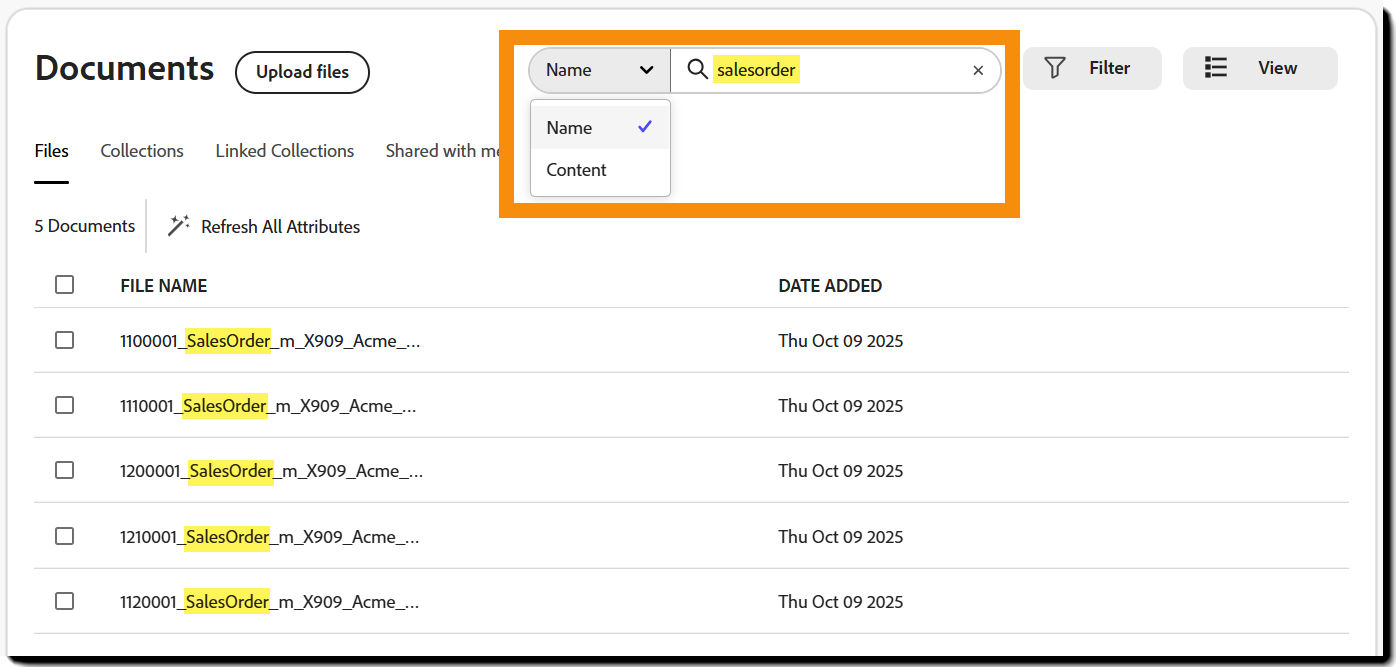Open the 1110001_SalesOrder document
This screenshot has width=1396, height=667.
click(x=270, y=405)
